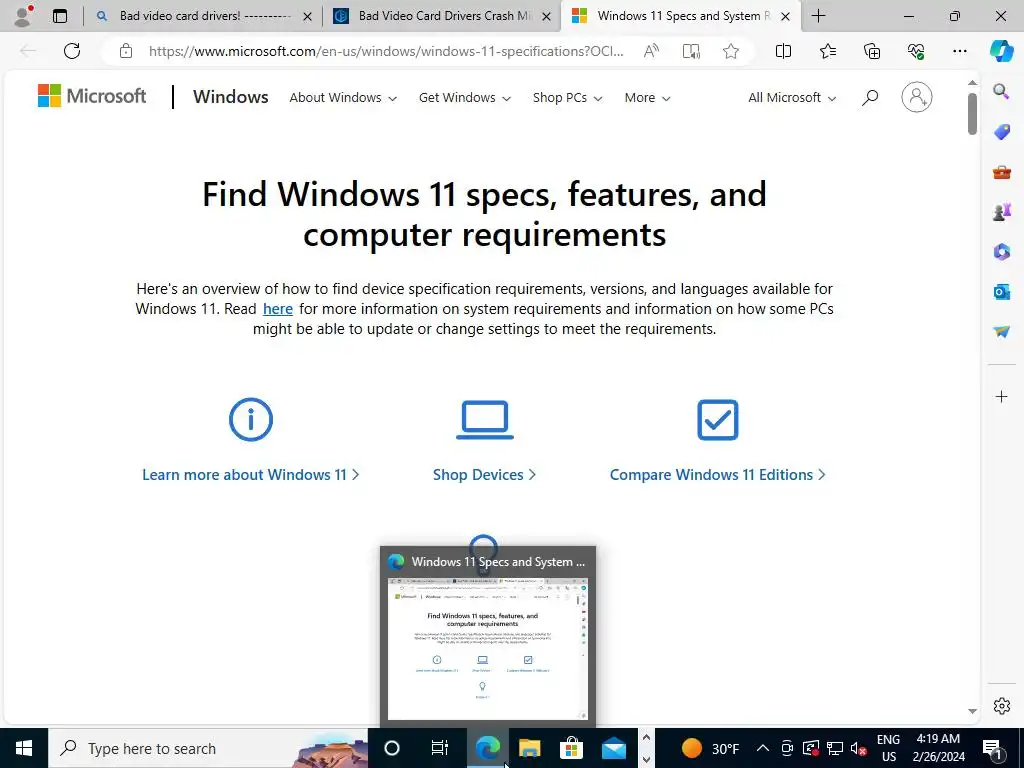Open Microsoft logo home link
This screenshot has height=768, width=1024.
[x=91, y=96]
